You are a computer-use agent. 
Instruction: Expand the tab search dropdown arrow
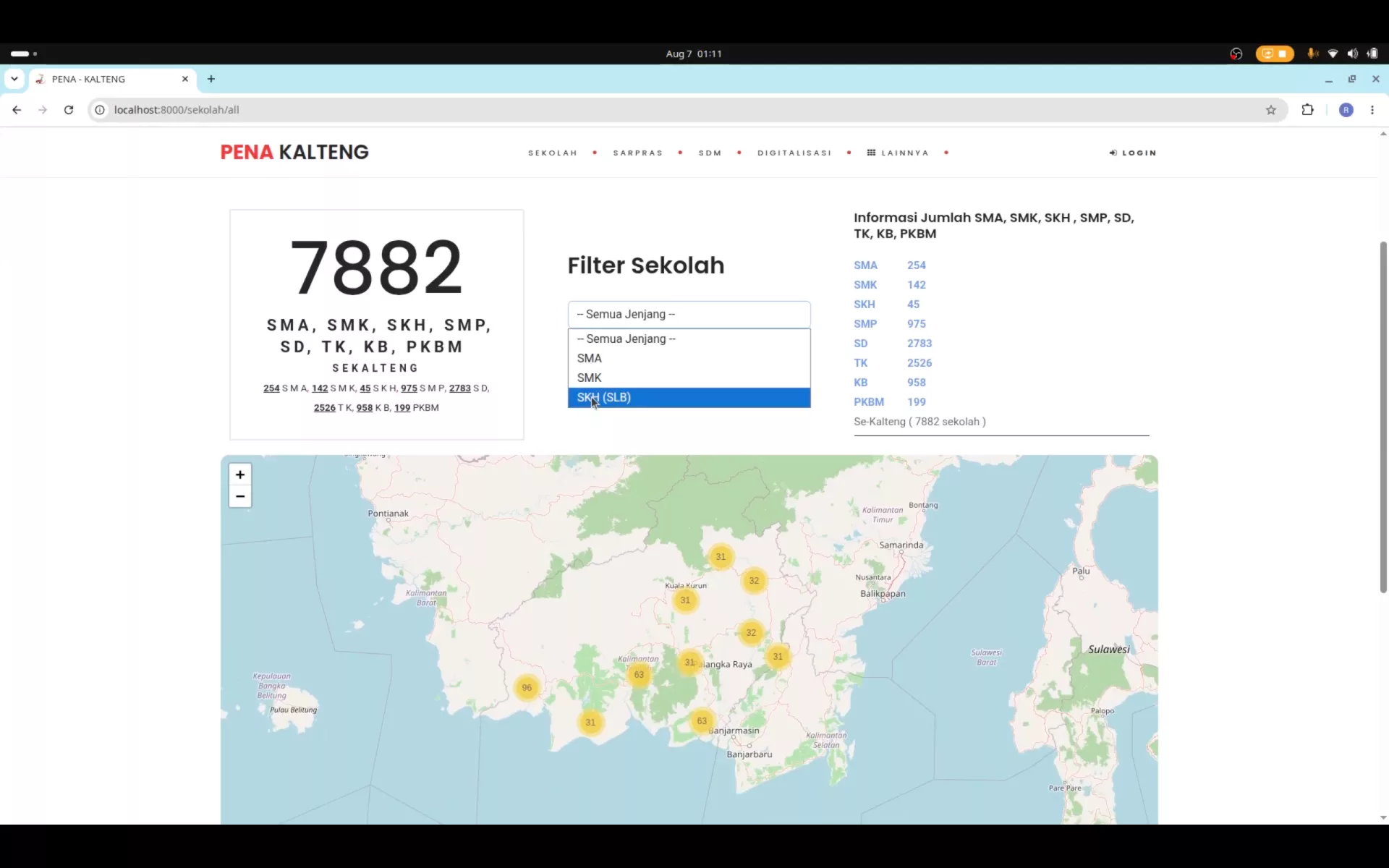pyautogui.click(x=14, y=79)
